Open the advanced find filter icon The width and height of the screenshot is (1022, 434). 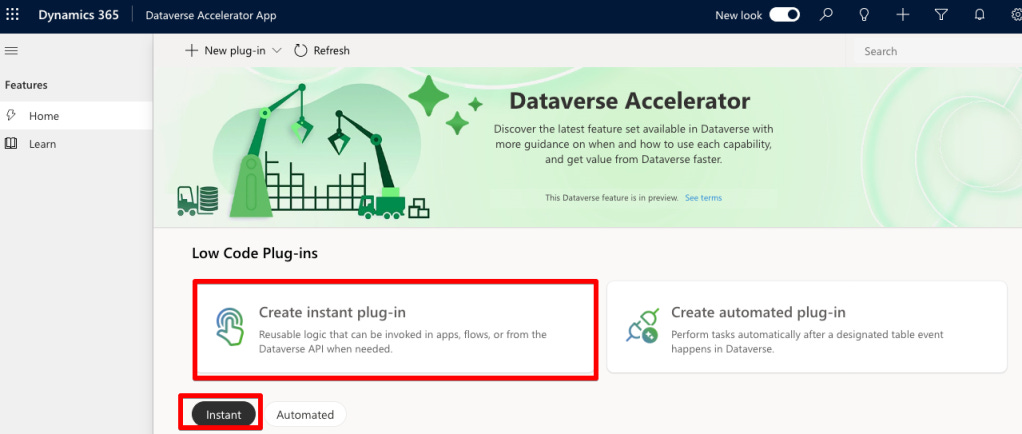click(x=941, y=15)
